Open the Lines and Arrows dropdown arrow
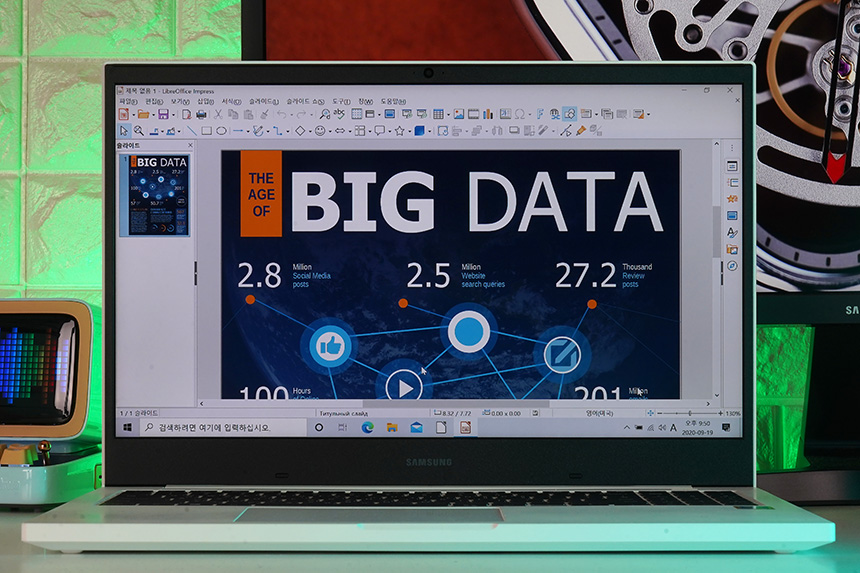 pyautogui.click(x=248, y=131)
